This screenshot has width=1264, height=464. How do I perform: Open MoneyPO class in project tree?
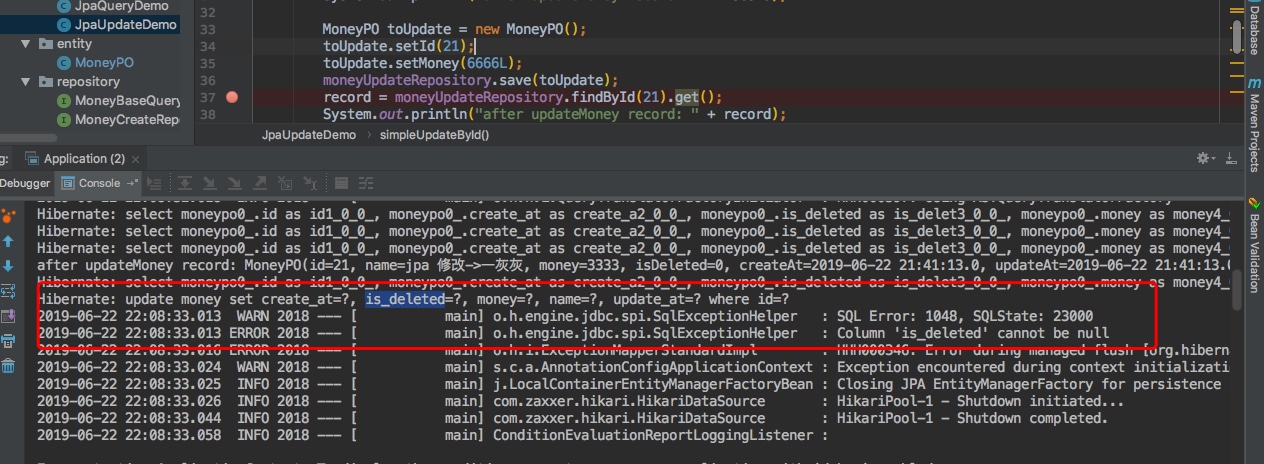104,63
